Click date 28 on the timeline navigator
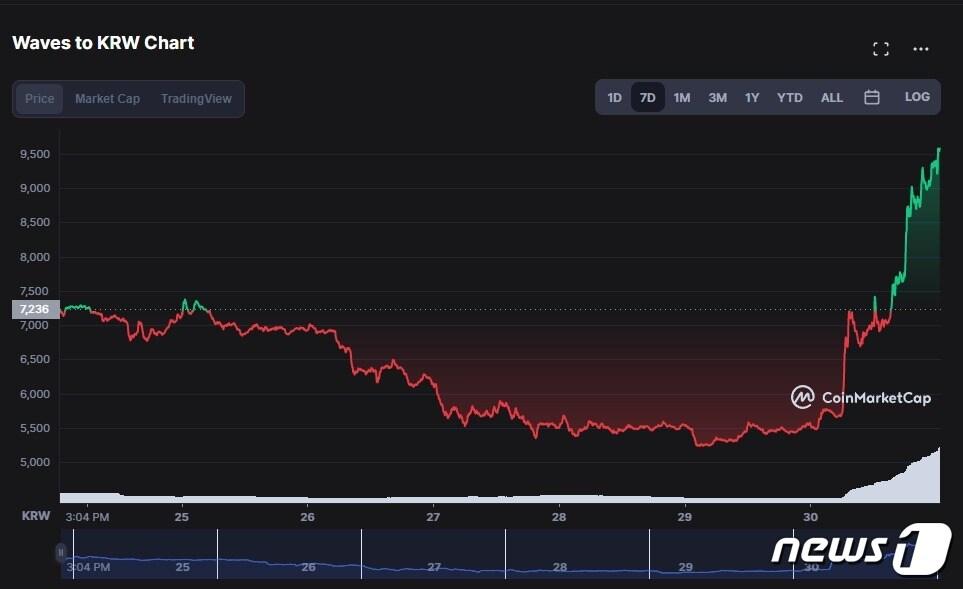Viewport: 963px width, 589px height. pyautogui.click(x=559, y=567)
